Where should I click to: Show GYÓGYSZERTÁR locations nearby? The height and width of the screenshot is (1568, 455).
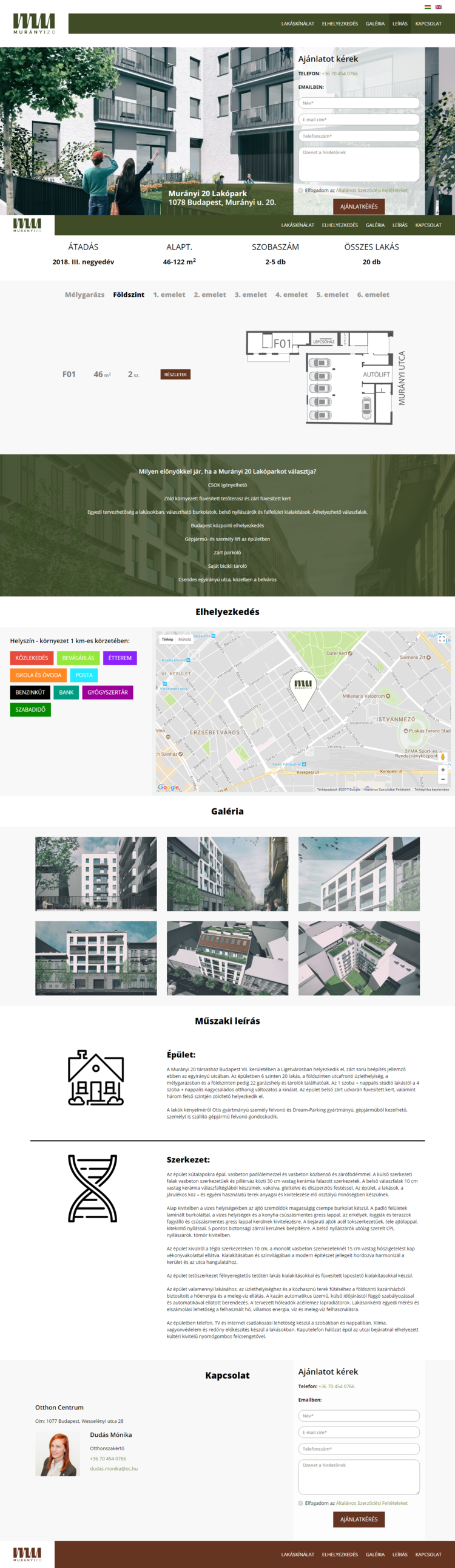pyautogui.click(x=107, y=692)
